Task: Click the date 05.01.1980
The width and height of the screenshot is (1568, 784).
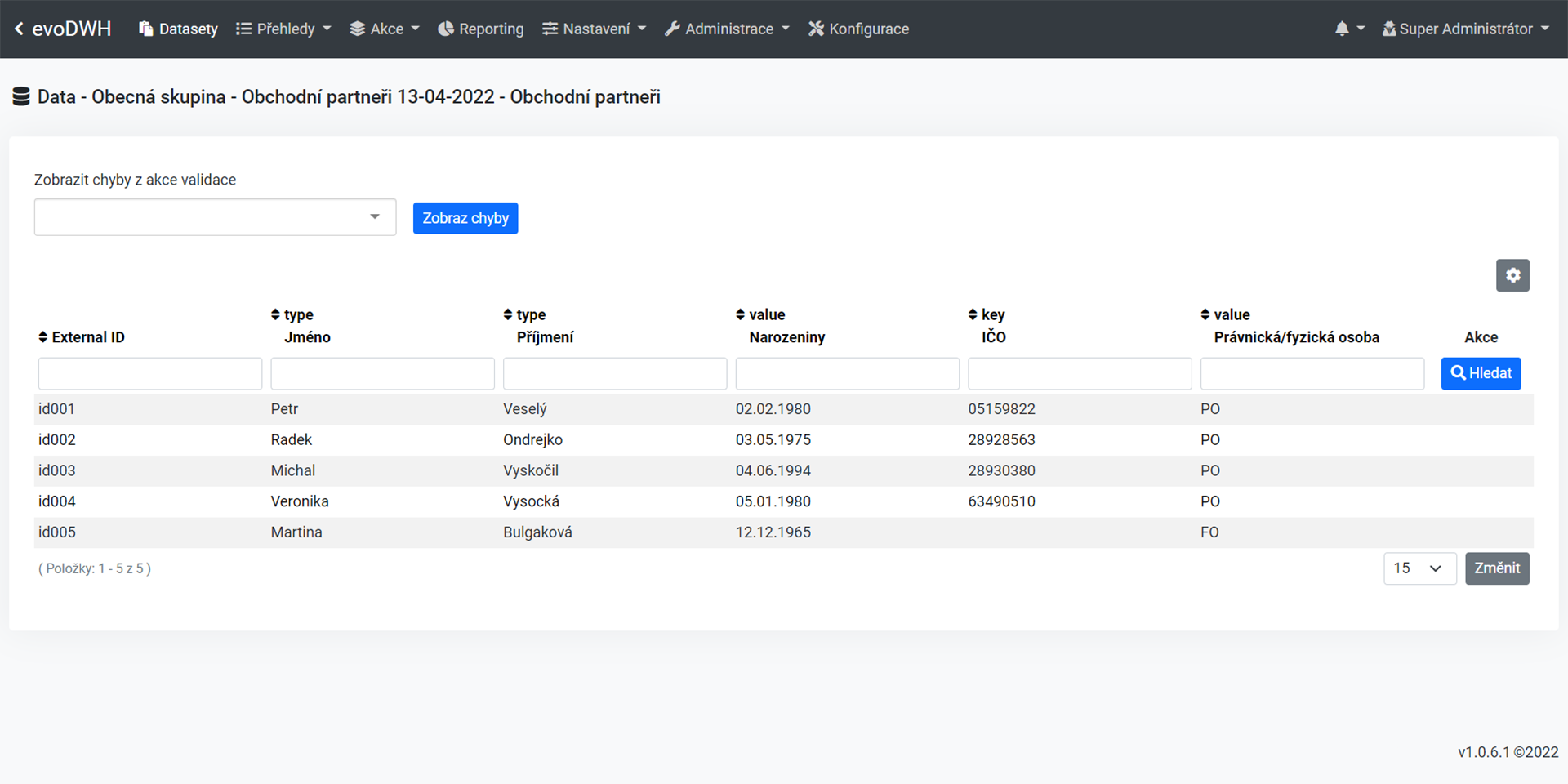Action: (x=773, y=501)
